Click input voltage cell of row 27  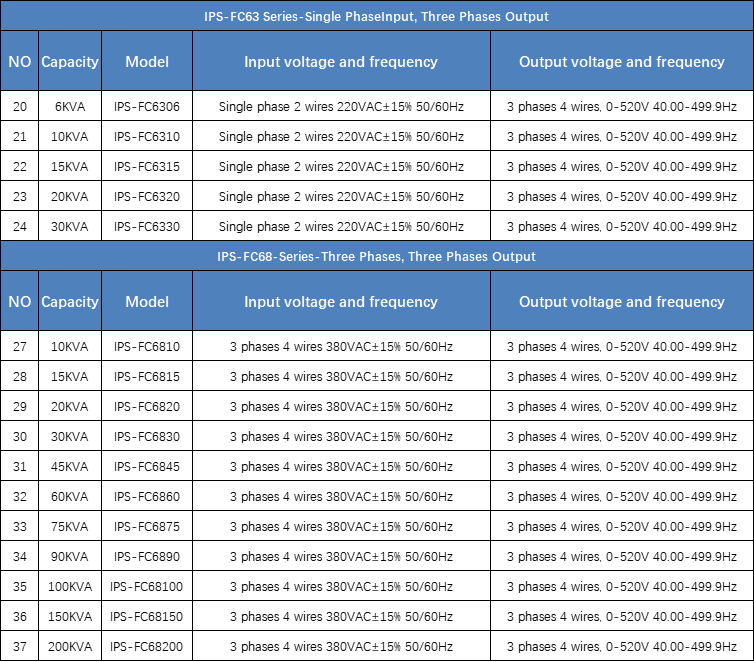pyautogui.click(x=341, y=346)
